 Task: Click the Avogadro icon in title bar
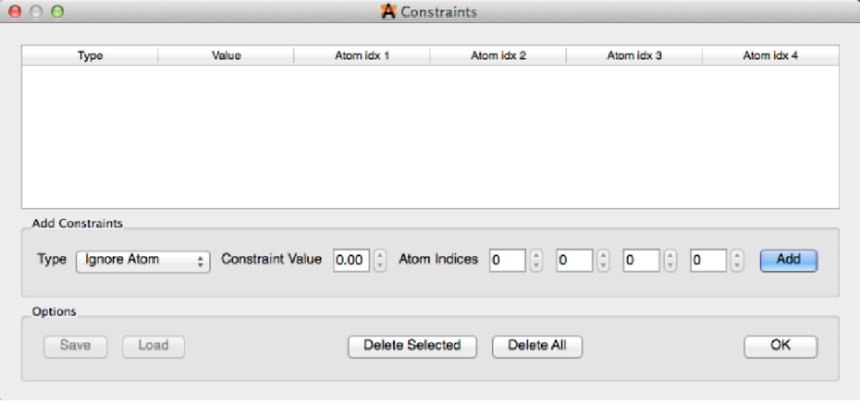389,13
